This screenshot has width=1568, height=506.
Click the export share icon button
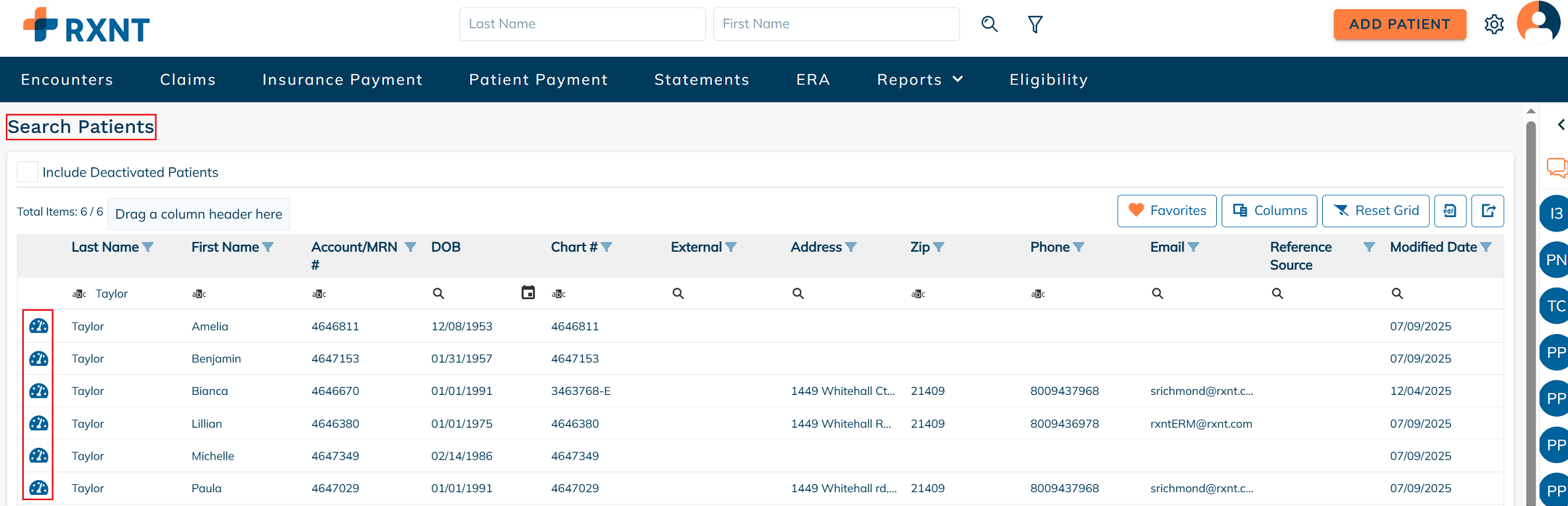pos(1487,211)
